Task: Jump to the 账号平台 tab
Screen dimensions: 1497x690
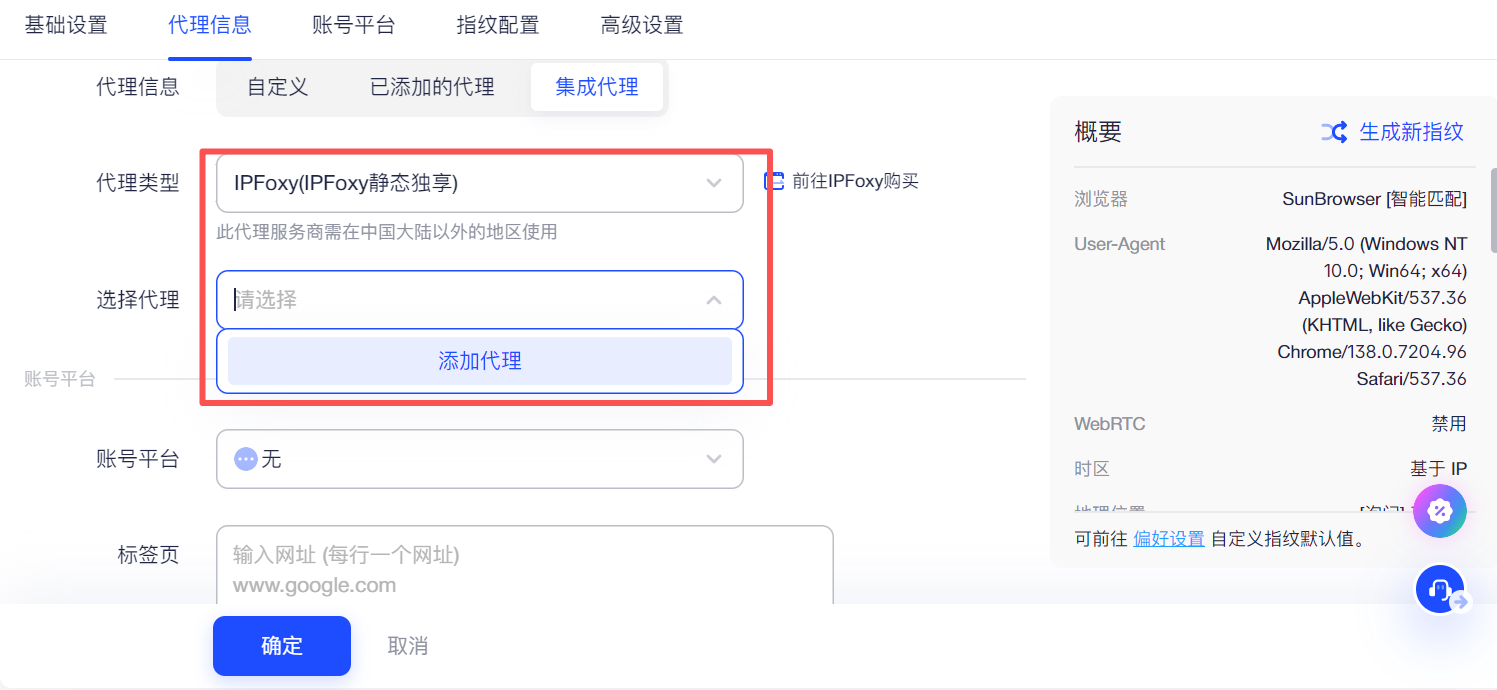Action: (354, 25)
